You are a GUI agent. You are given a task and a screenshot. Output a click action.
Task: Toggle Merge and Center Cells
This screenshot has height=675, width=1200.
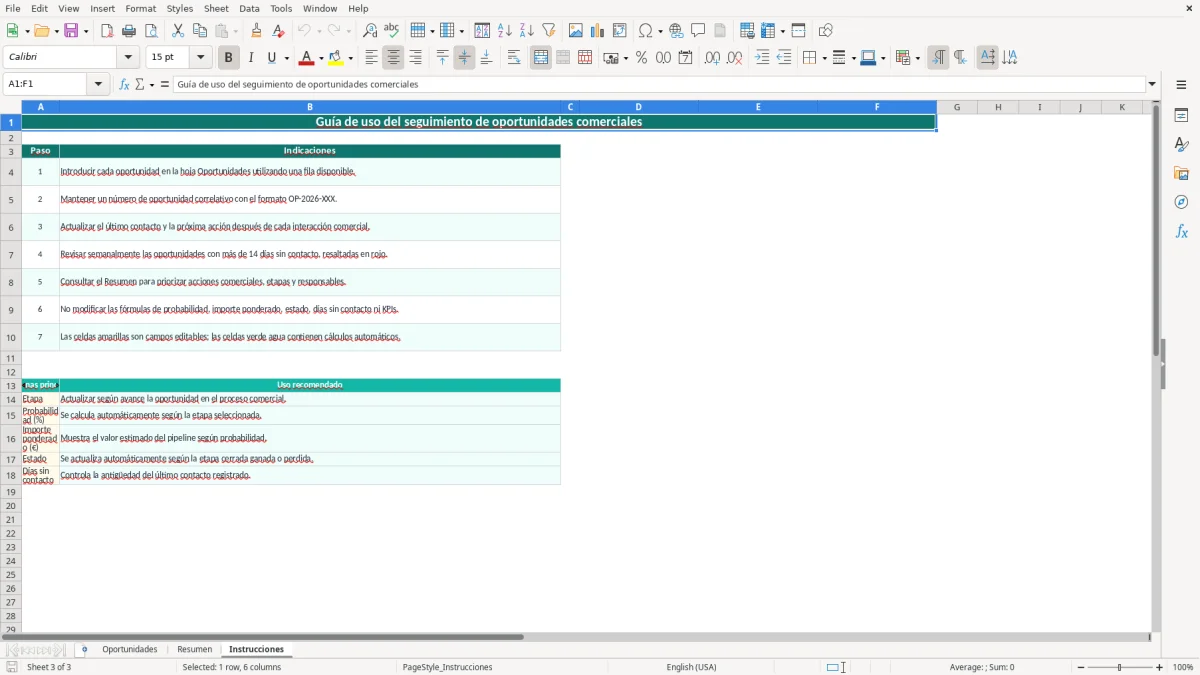(541, 58)
